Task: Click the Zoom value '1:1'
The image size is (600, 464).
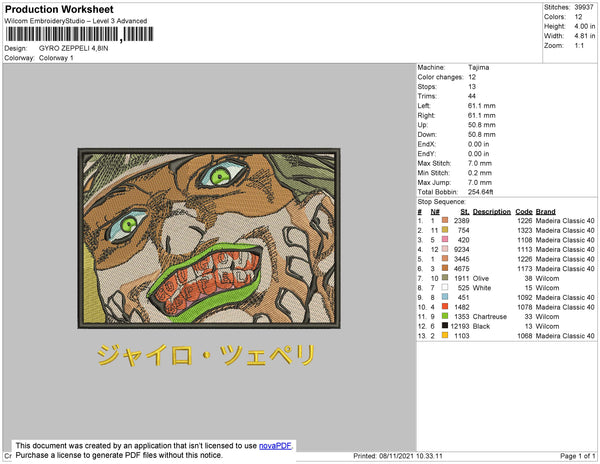Action: coord(579,46)
